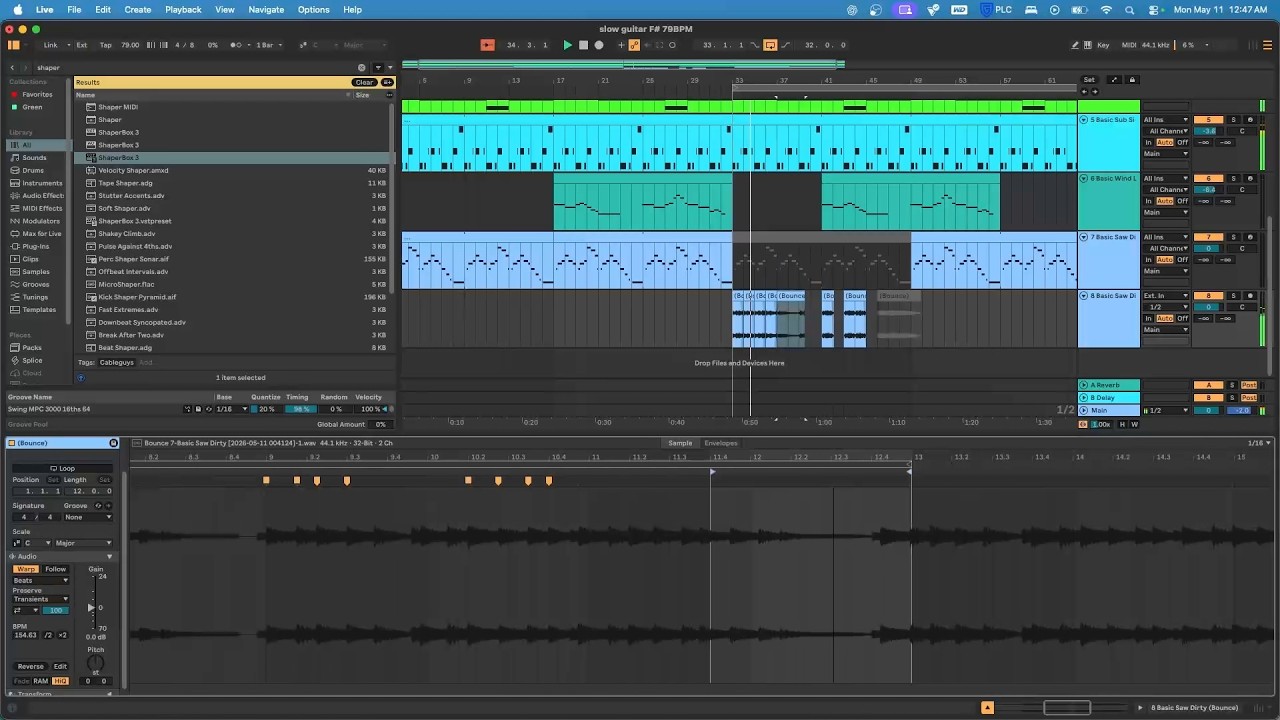The width and height of the screenshot is (1280, 720).
Task: Solo the 5 Basic Sub track
Action: point(1233,120)
